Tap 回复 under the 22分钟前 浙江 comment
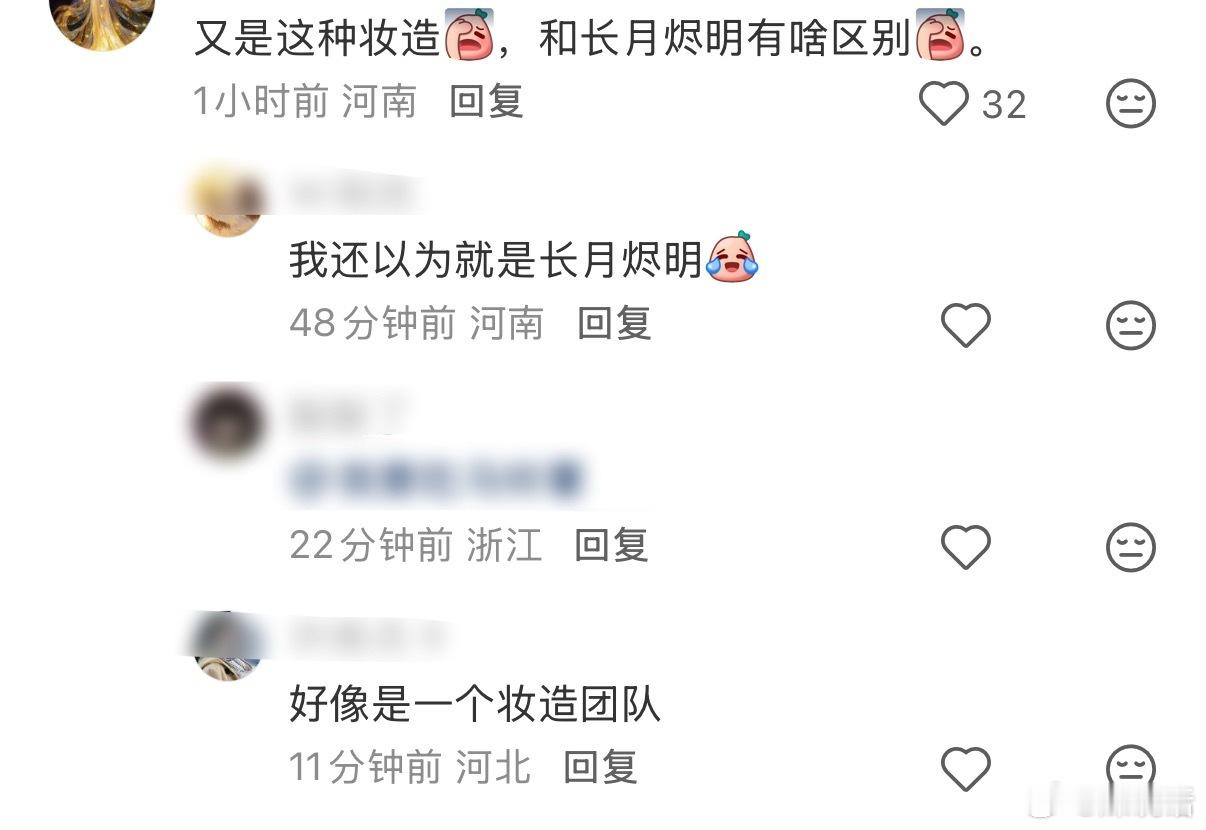This screenshot has width=1206, height=830. coord(611,546)
